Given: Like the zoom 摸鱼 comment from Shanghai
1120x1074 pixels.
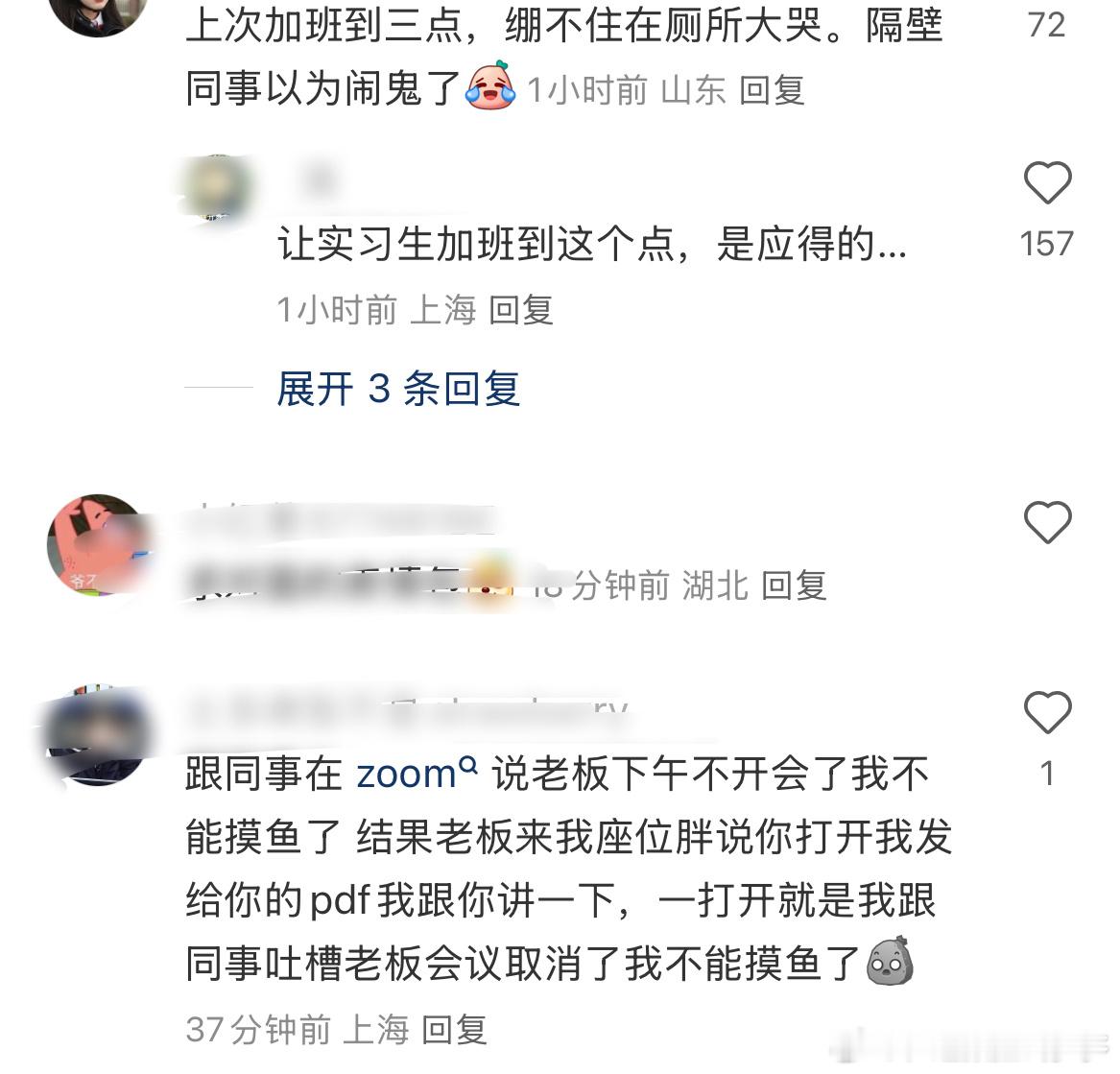Looking at the screenshot, I should [x=1047, y=712].
